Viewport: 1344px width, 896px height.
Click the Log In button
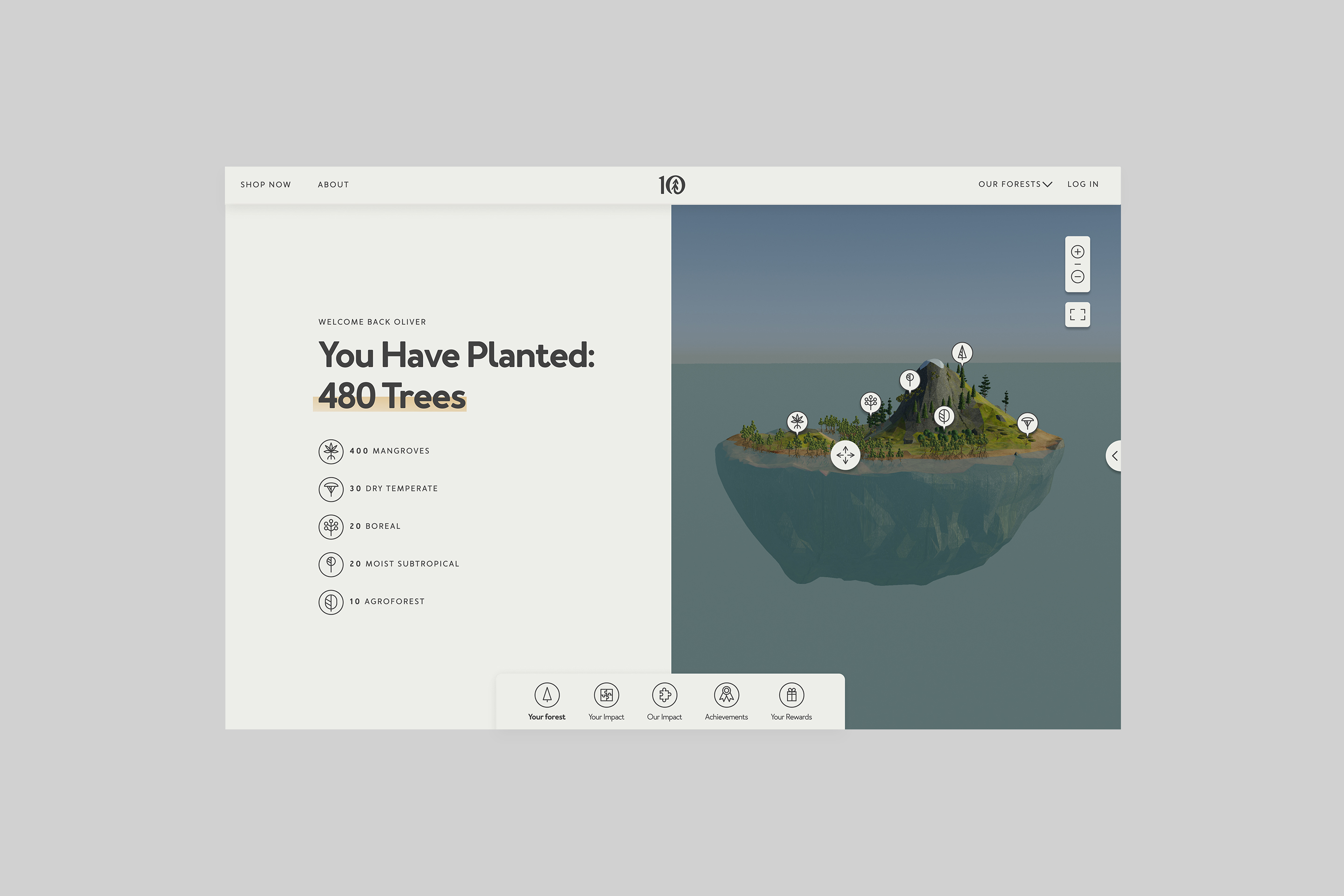pyautogui.click(x=1083, y=184)
